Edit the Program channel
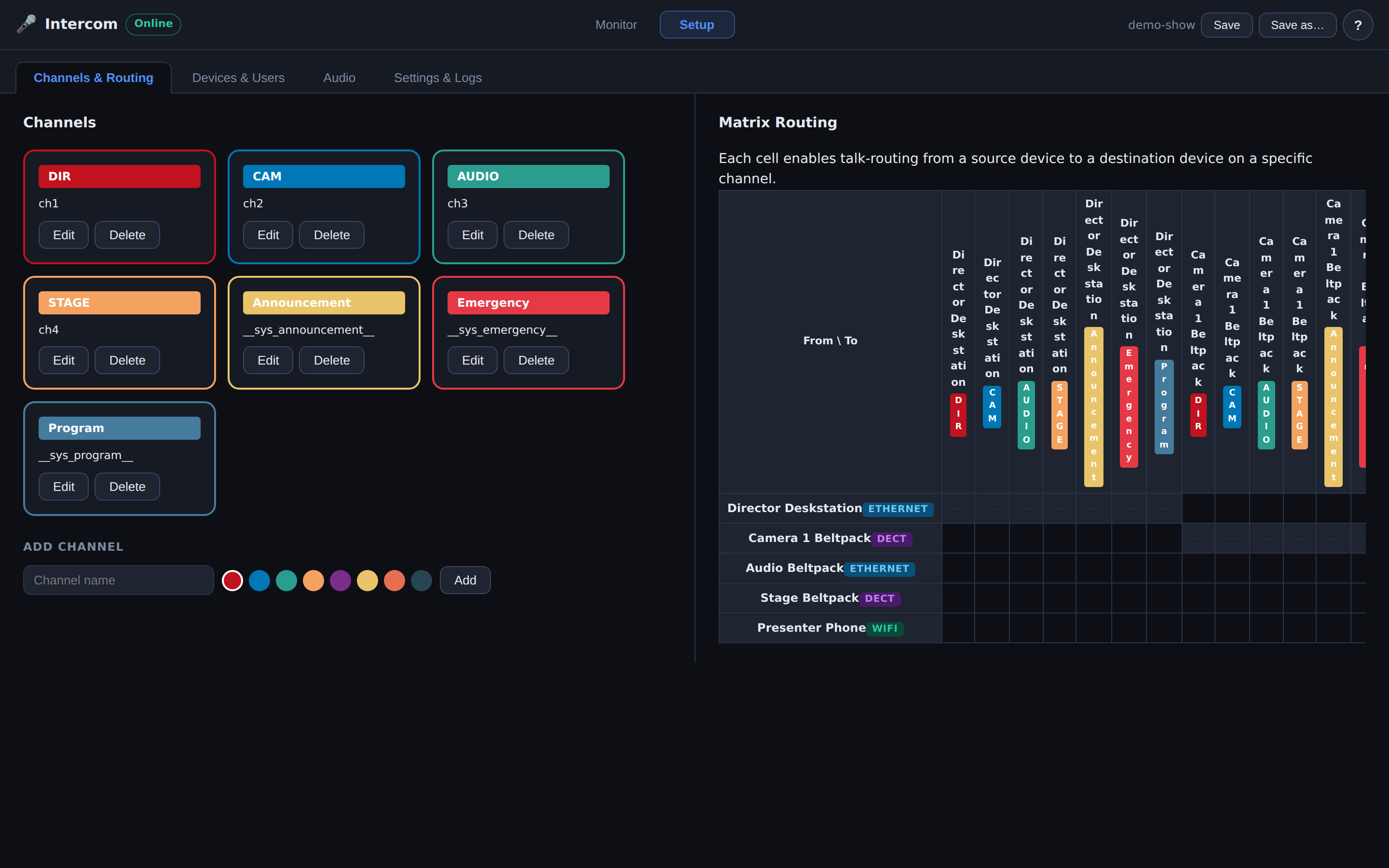The image size is (1389, 868). 64,487
